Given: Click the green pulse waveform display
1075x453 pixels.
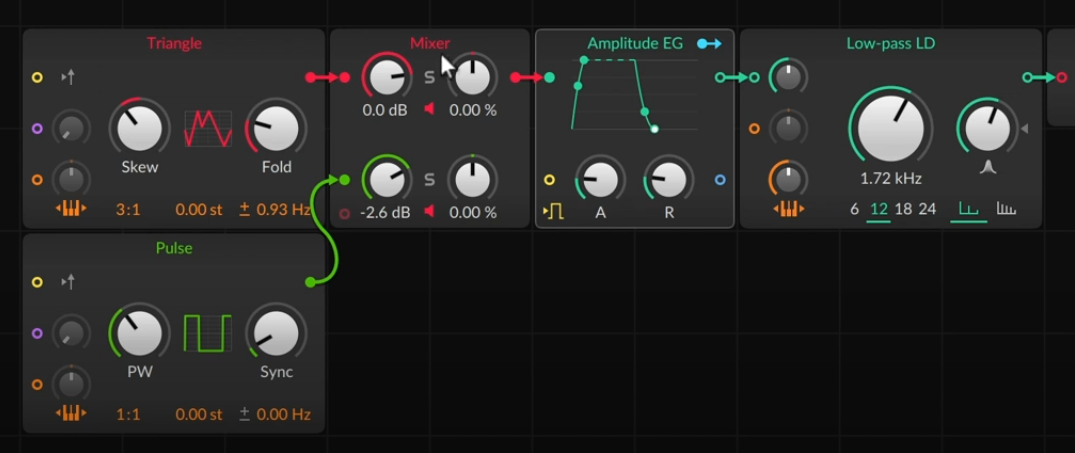Looking at the screenshot, I should pos(207,333).
